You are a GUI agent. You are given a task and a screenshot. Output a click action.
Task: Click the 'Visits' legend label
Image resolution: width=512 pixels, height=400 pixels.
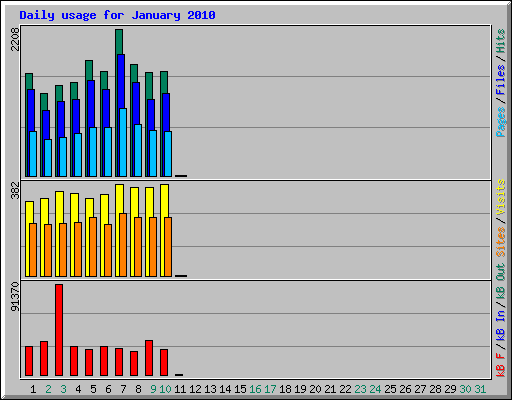pos(500,197)
